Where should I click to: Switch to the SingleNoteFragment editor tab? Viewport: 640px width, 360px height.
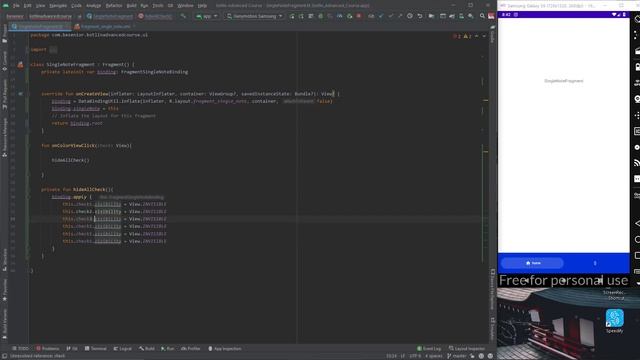click(x=40, y=27)
